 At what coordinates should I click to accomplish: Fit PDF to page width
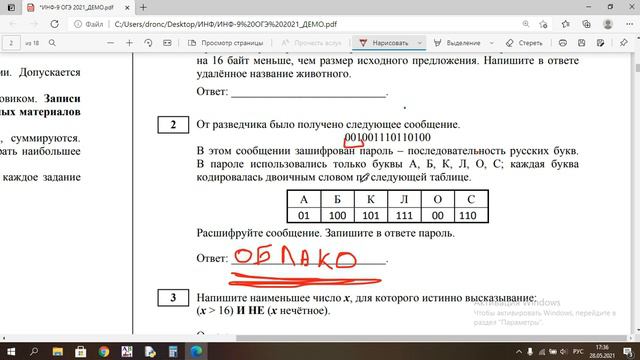pos(167,43)
